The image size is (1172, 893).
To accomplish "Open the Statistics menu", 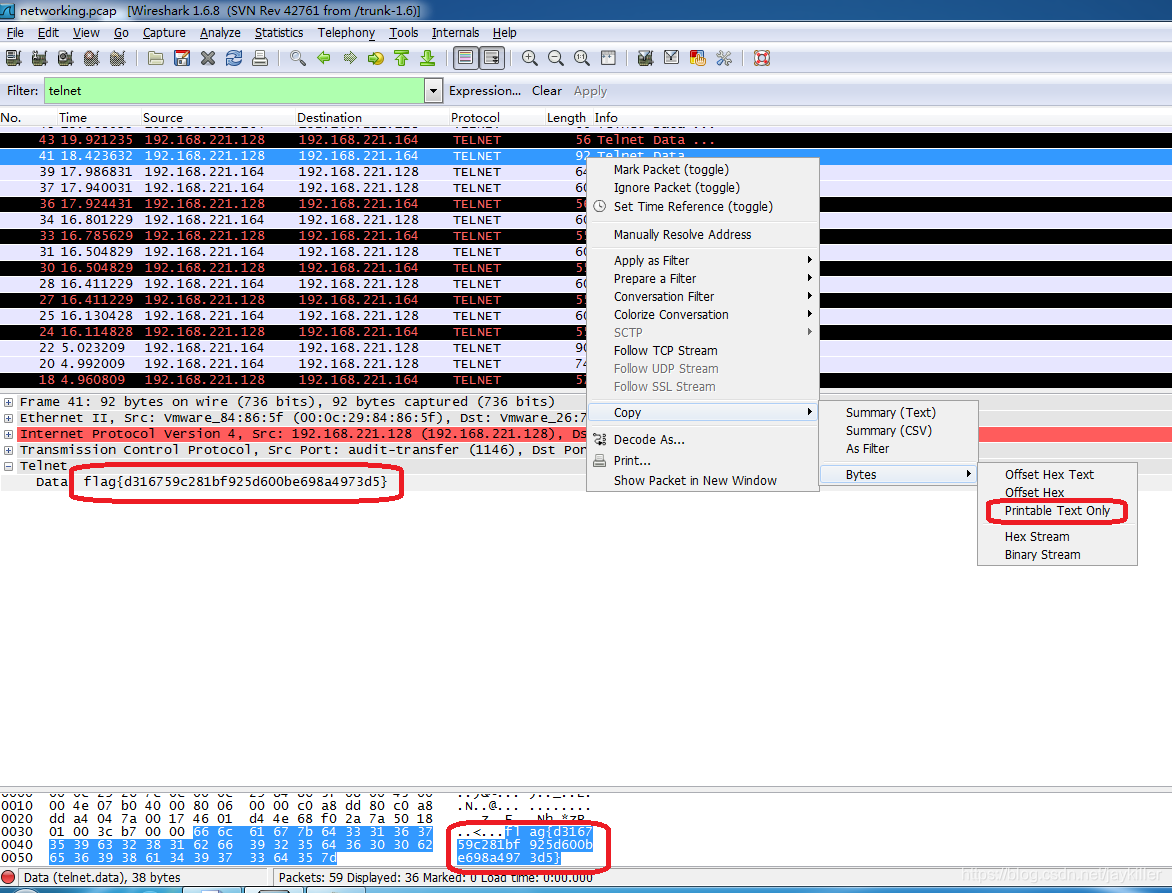I will [278, 32].
